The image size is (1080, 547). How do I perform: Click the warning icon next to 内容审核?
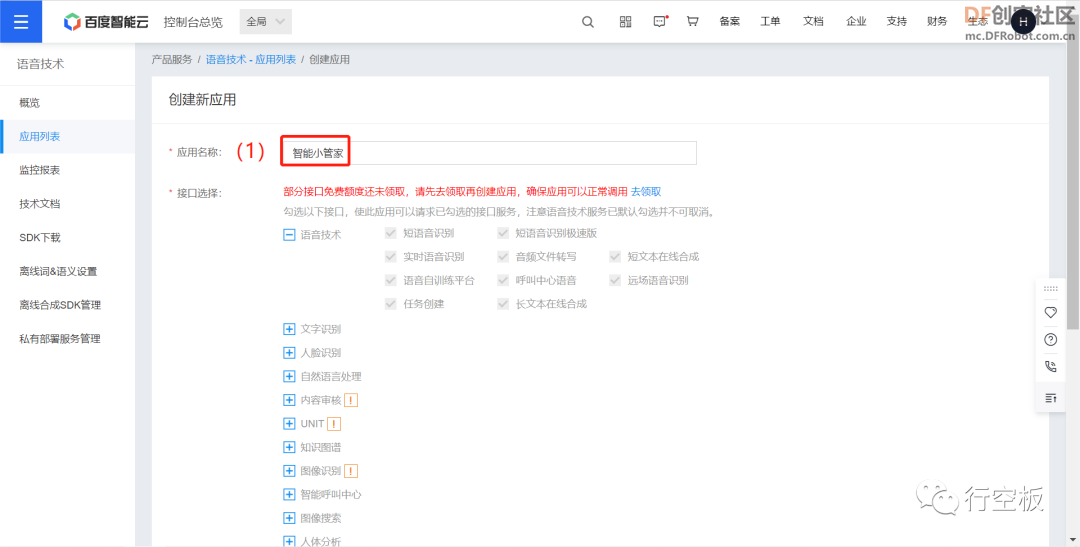pos(351,400)
